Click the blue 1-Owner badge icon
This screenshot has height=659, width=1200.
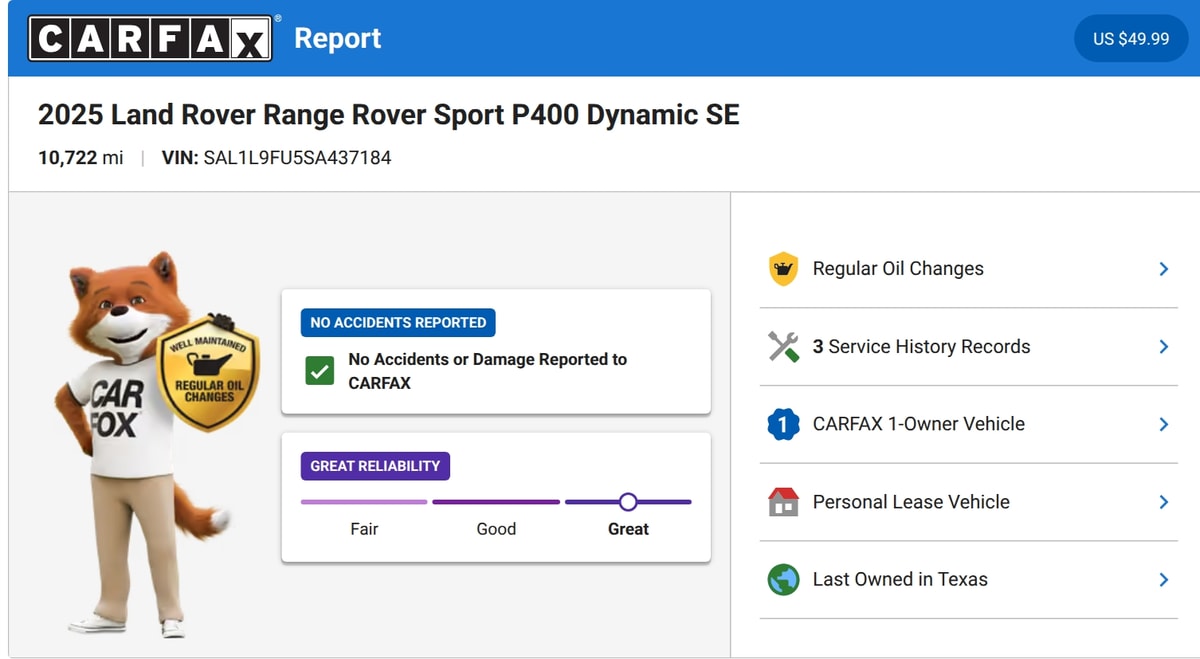[783, 424]
